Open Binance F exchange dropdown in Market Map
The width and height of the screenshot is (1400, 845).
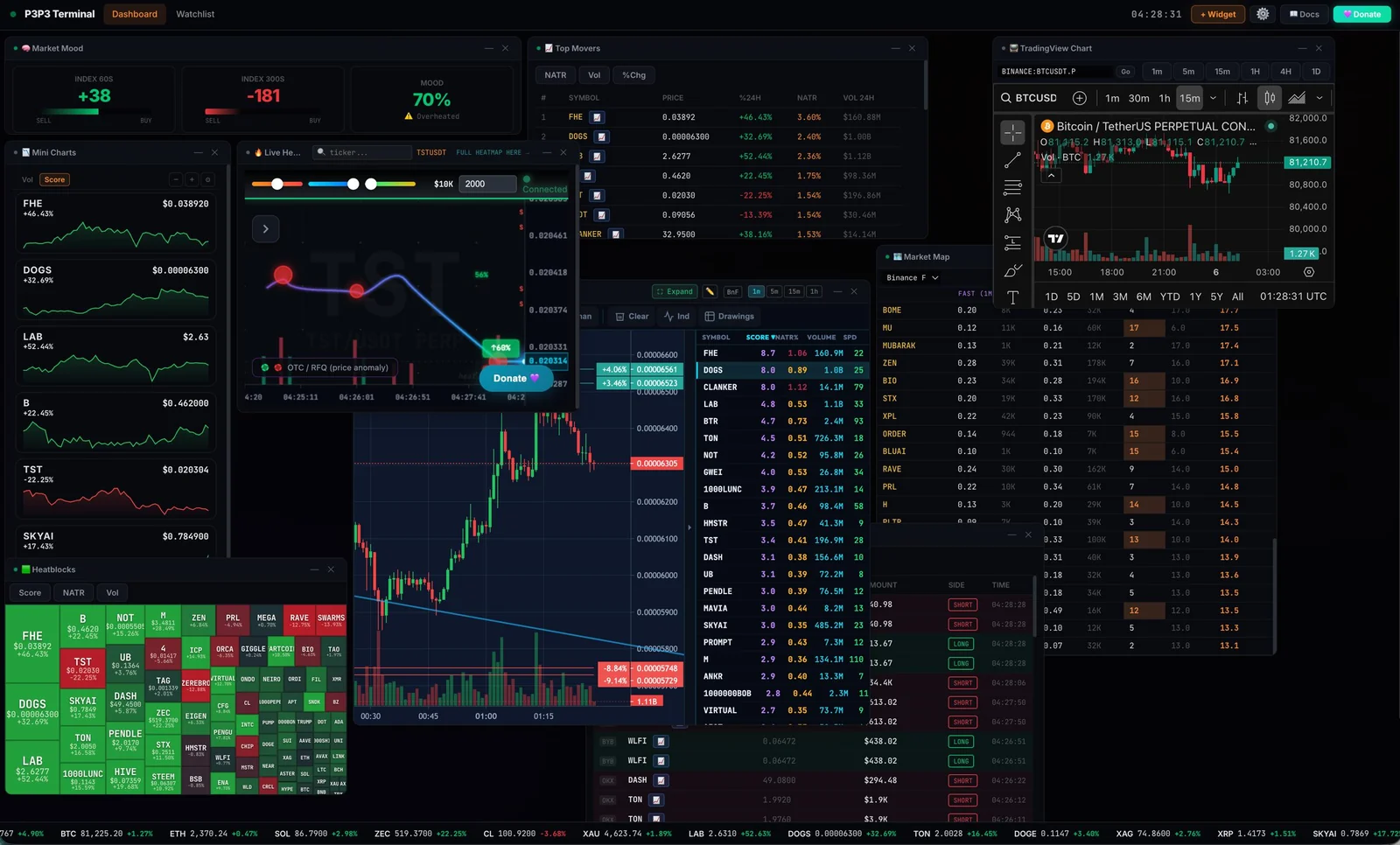point(913,277)
